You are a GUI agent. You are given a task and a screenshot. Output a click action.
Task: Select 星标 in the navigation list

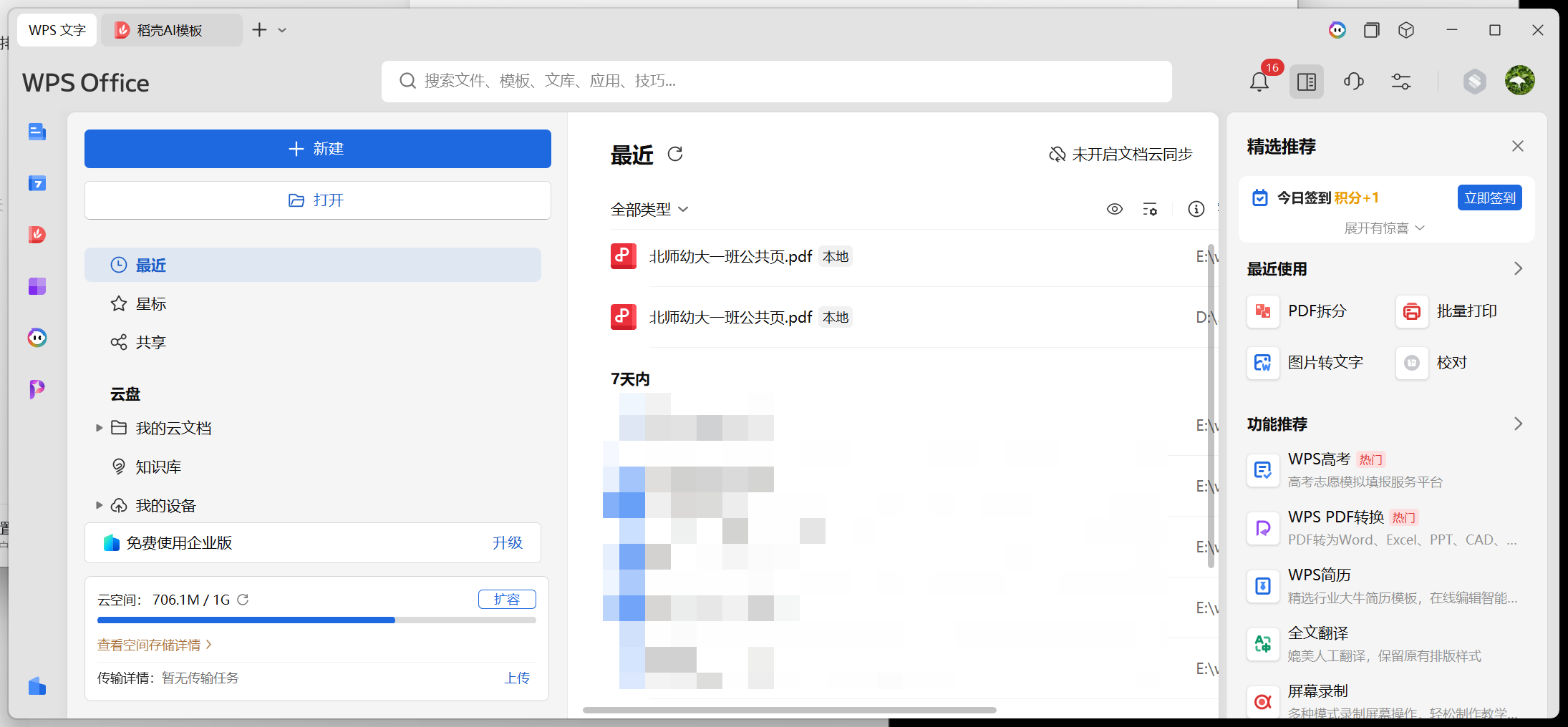[x=313, y=304]
